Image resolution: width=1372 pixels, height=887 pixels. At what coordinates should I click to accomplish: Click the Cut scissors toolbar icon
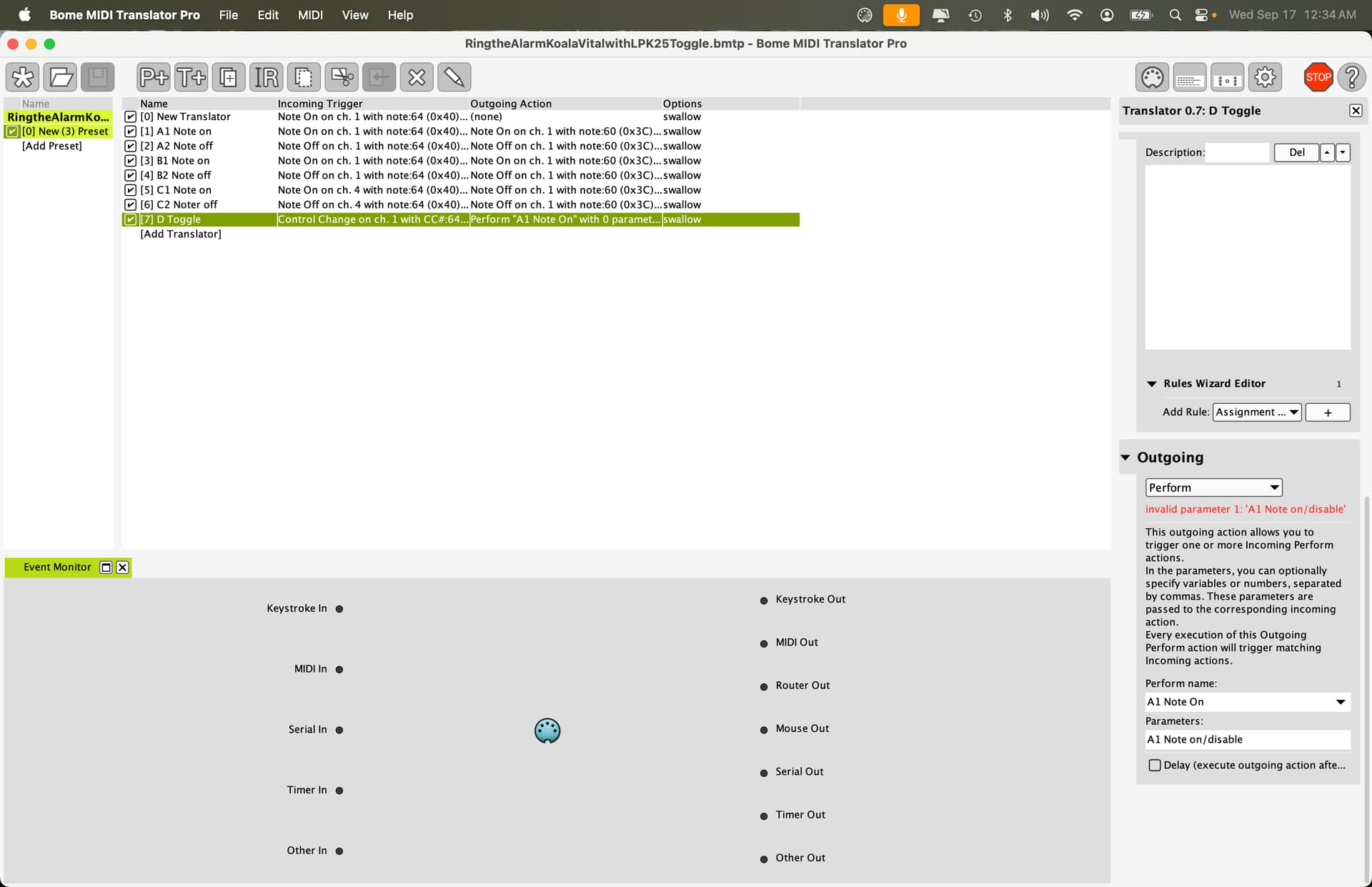pyautogui.click(x=342, y=77)
